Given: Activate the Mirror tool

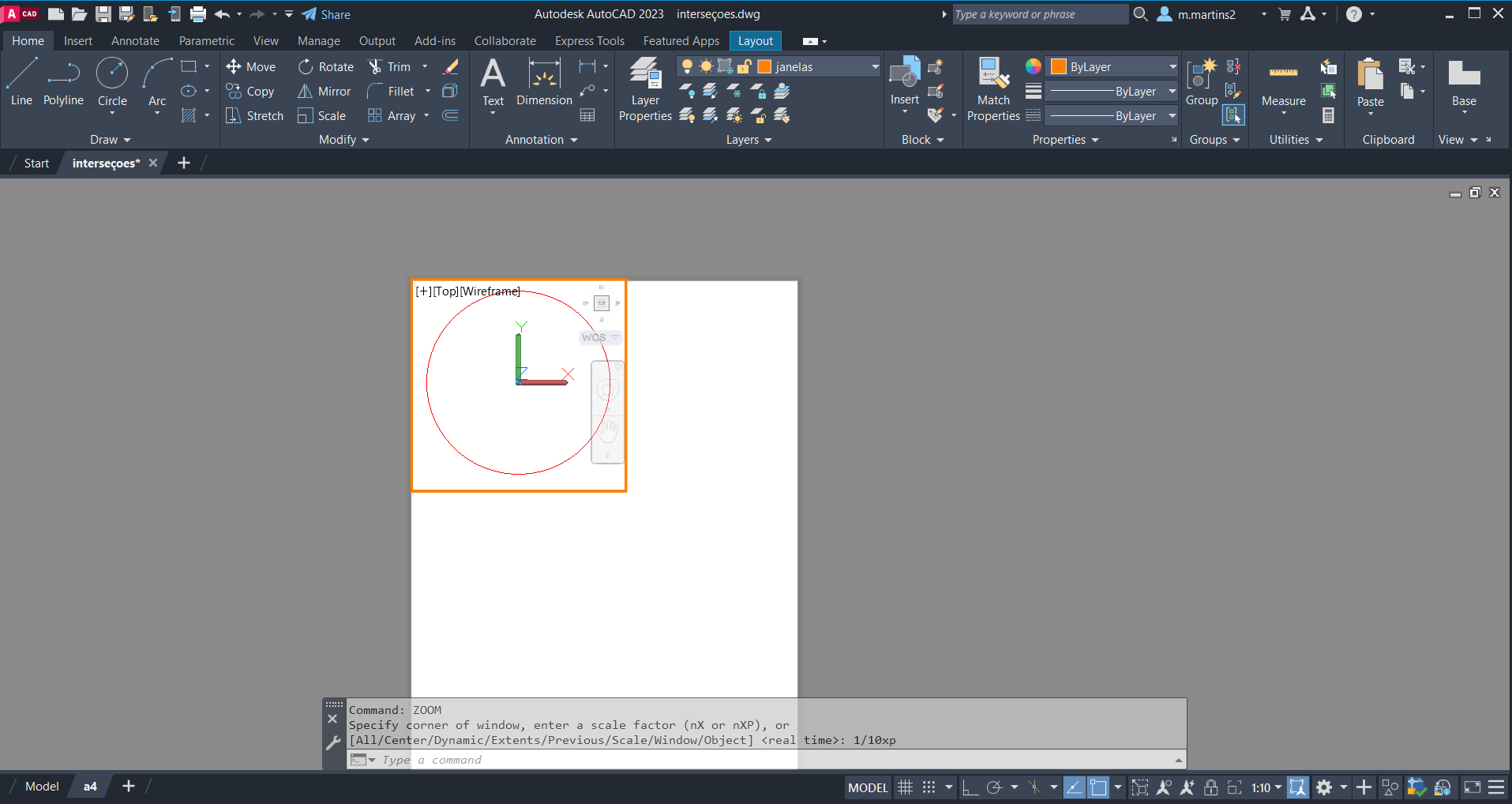Looking at the screenshot, I should [324, 92].
